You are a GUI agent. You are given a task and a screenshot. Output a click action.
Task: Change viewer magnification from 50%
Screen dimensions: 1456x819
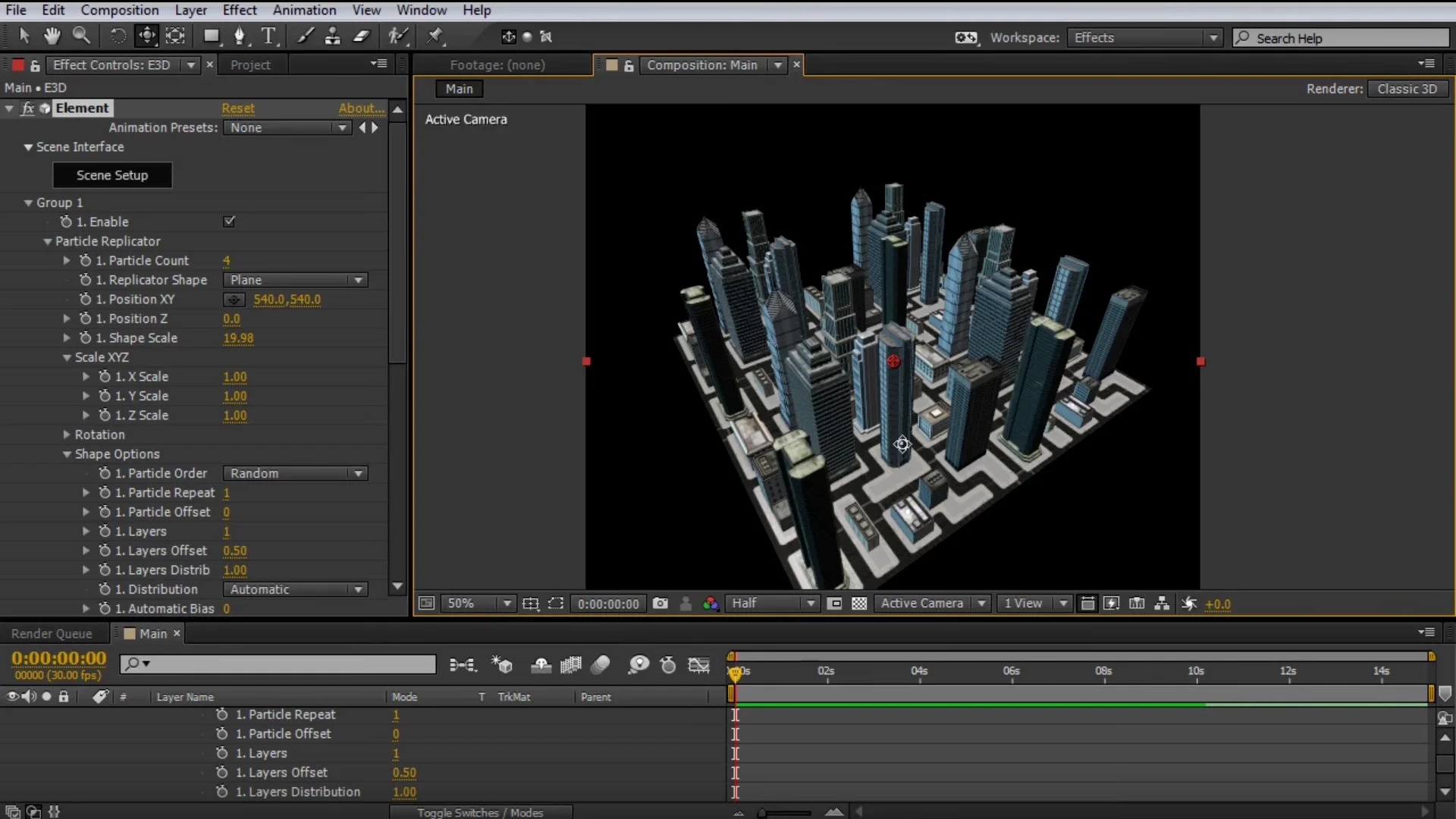point(478,604)
